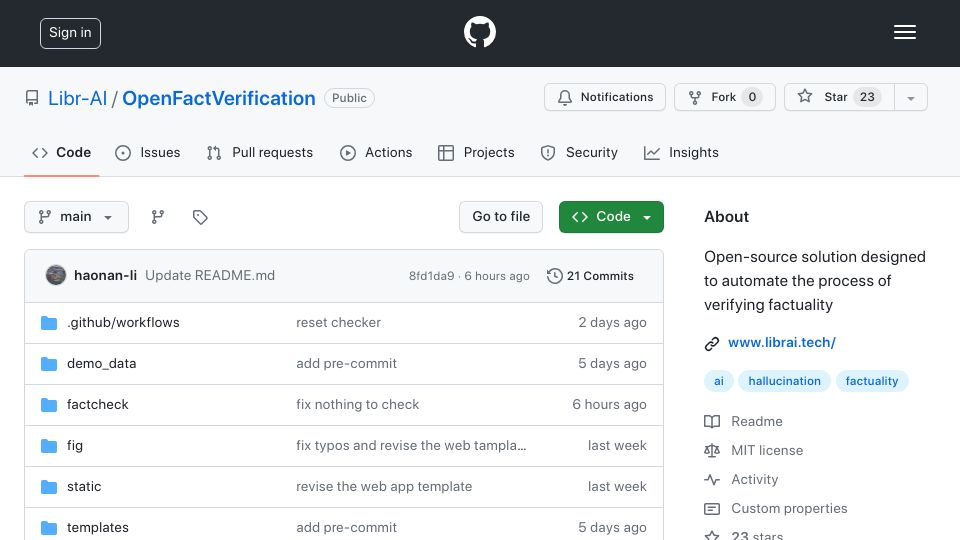The height and width of the screenshot is (540, 960).
Task: Open the Readme link
Action: click(757, 421)
